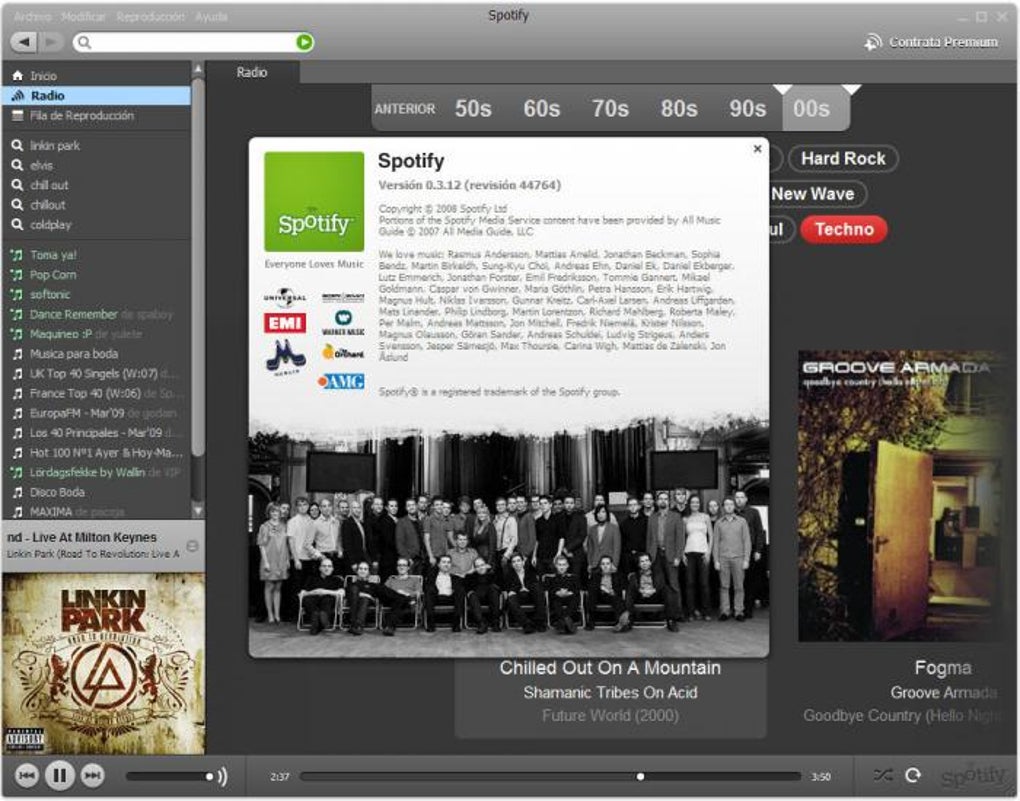Image resolution: width=1020 pixels, height=801 pixels.
Task: Click the volume slider
Action: [x=170, y=776]
